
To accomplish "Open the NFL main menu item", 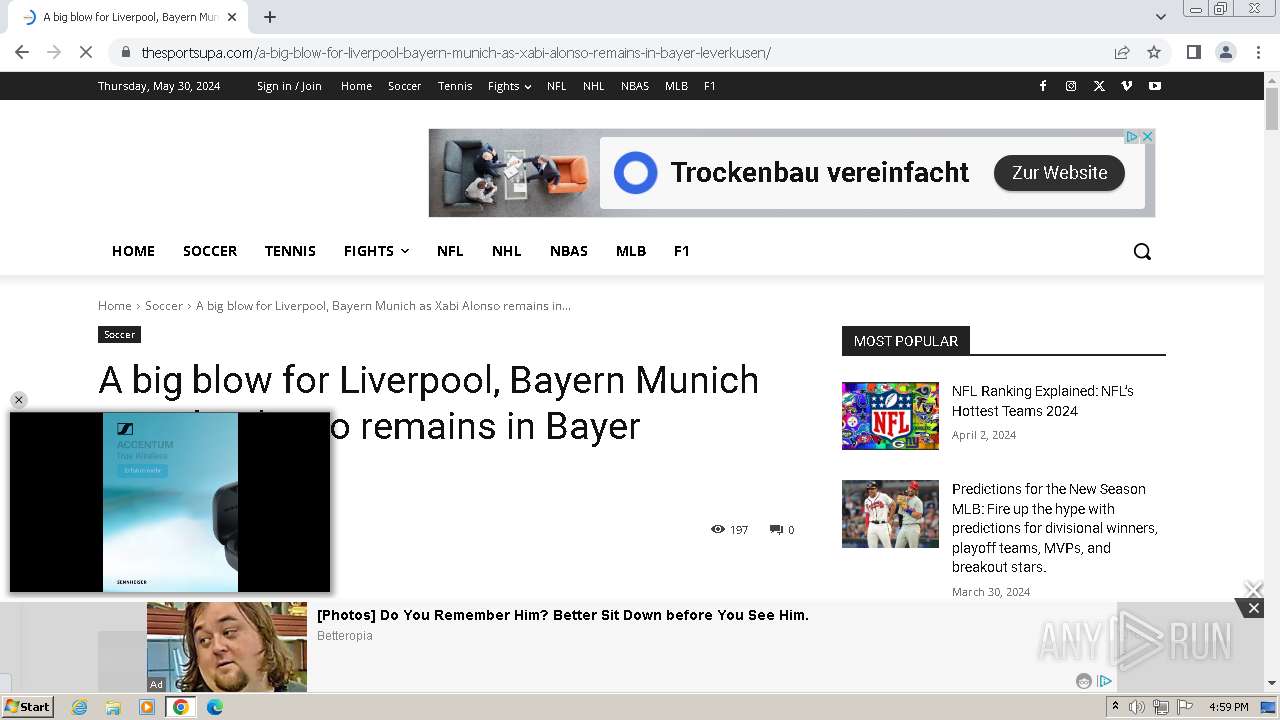I will 450,251.
